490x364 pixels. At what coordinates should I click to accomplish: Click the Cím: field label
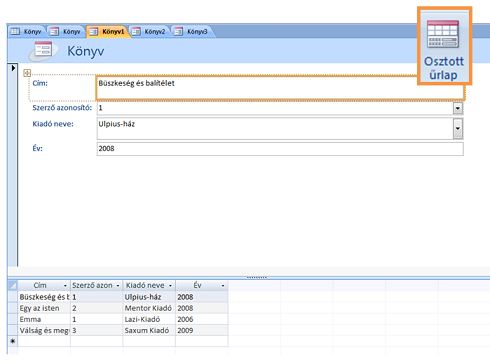coord(40,83)
